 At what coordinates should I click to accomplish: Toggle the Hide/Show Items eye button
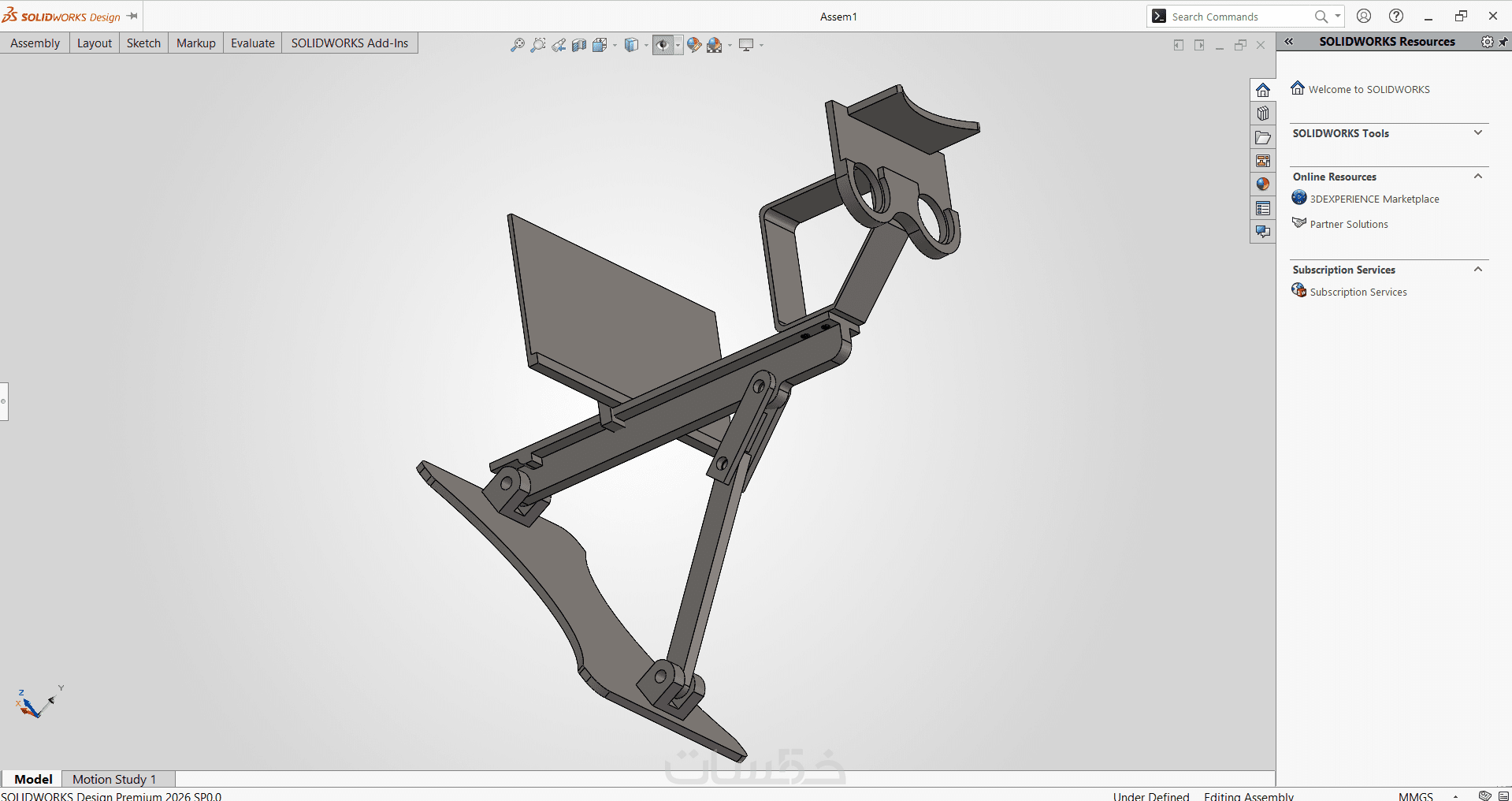pyautogui.click(x=663, y=45)
